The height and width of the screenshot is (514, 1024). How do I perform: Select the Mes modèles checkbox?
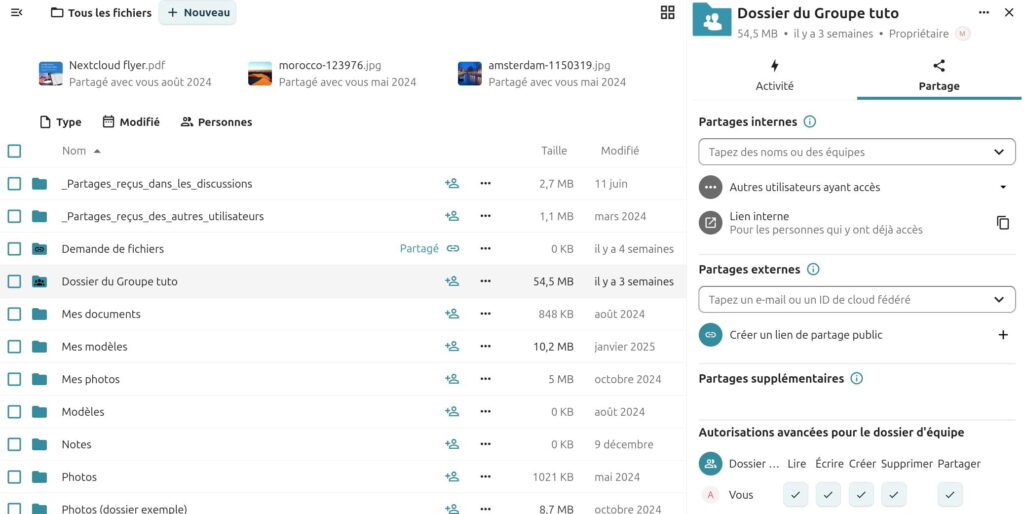pos(14,347)
